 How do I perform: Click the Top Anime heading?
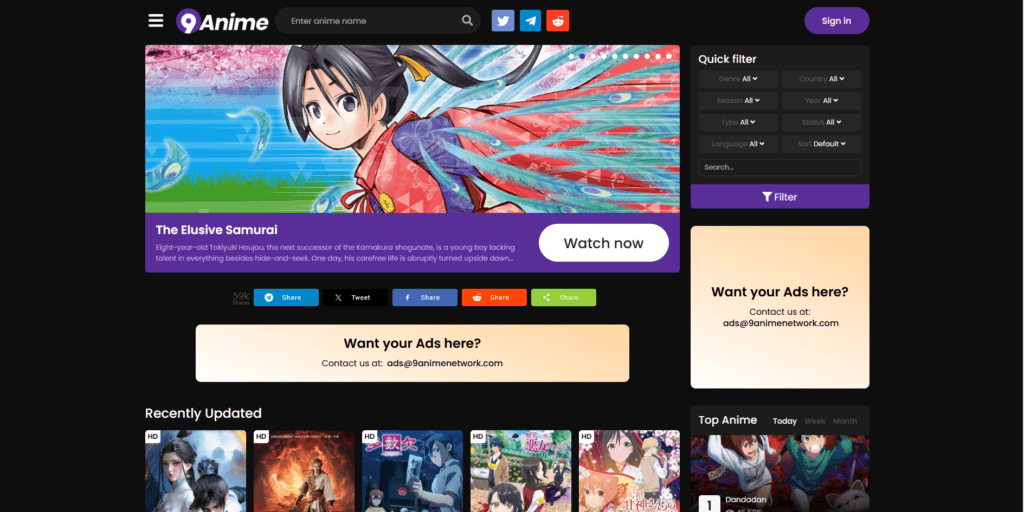point(728,420)
